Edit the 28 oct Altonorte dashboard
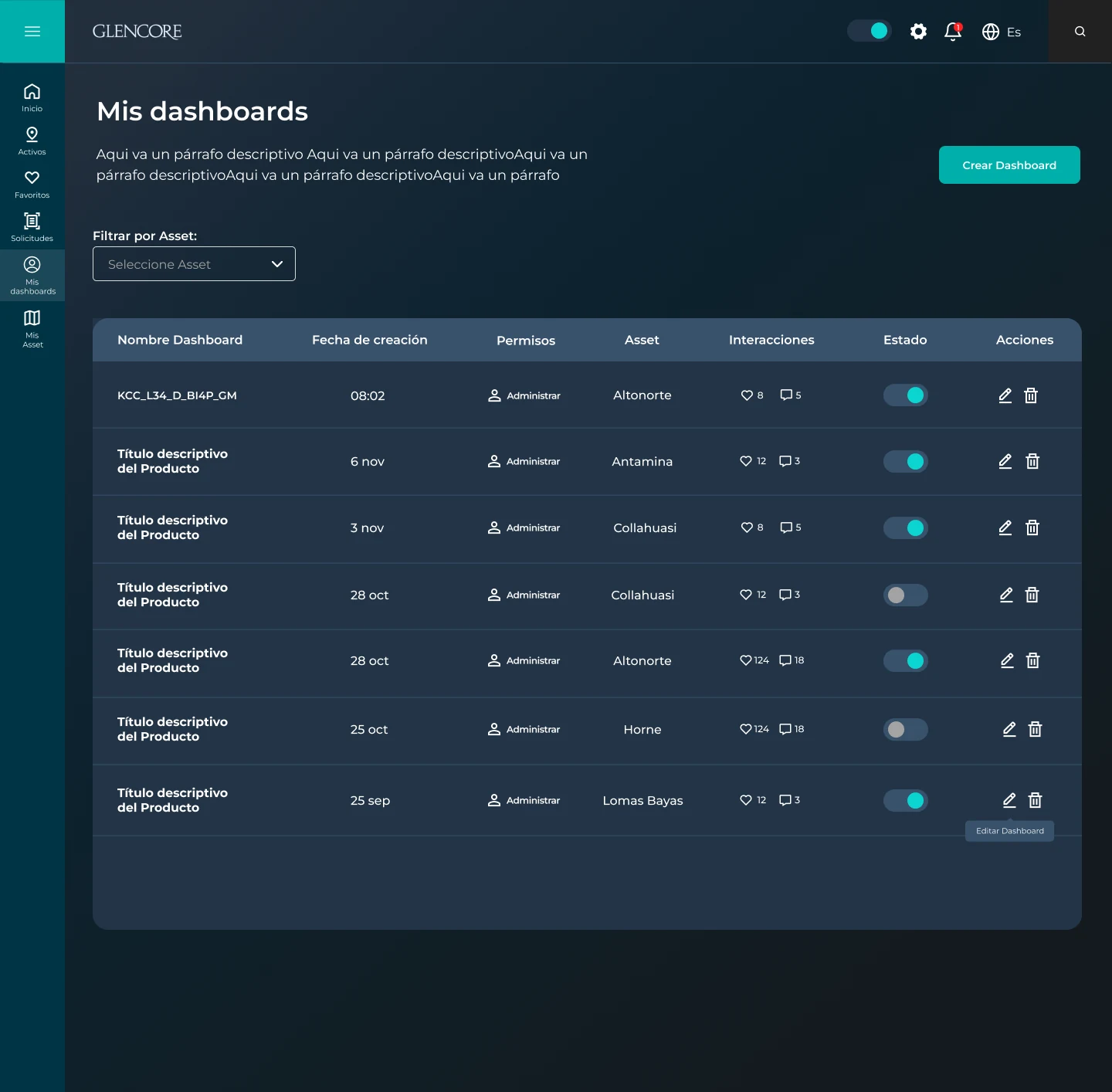 point(1007,660)
